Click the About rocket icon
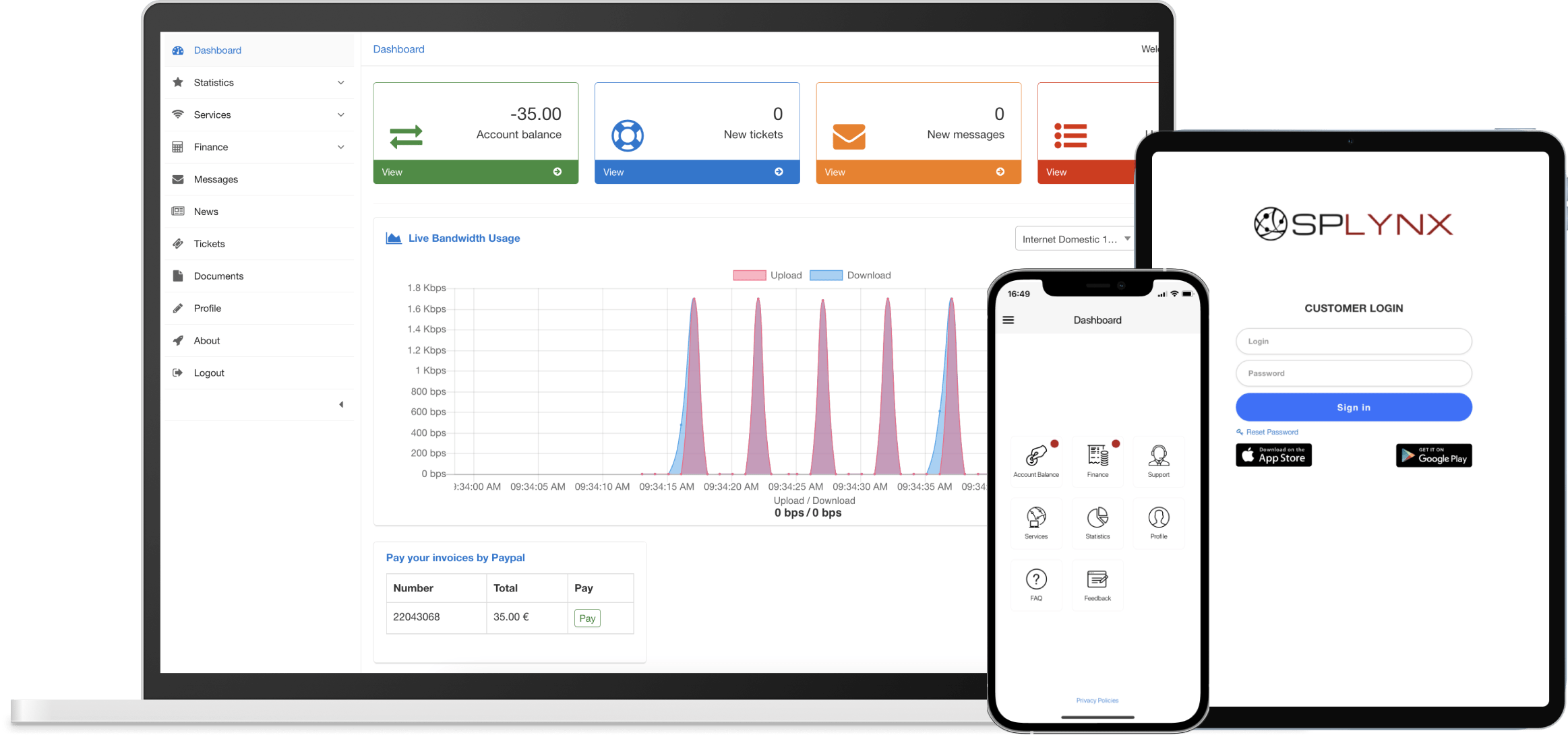Viewport: 1568px width, 735px height. pos(178,341)
